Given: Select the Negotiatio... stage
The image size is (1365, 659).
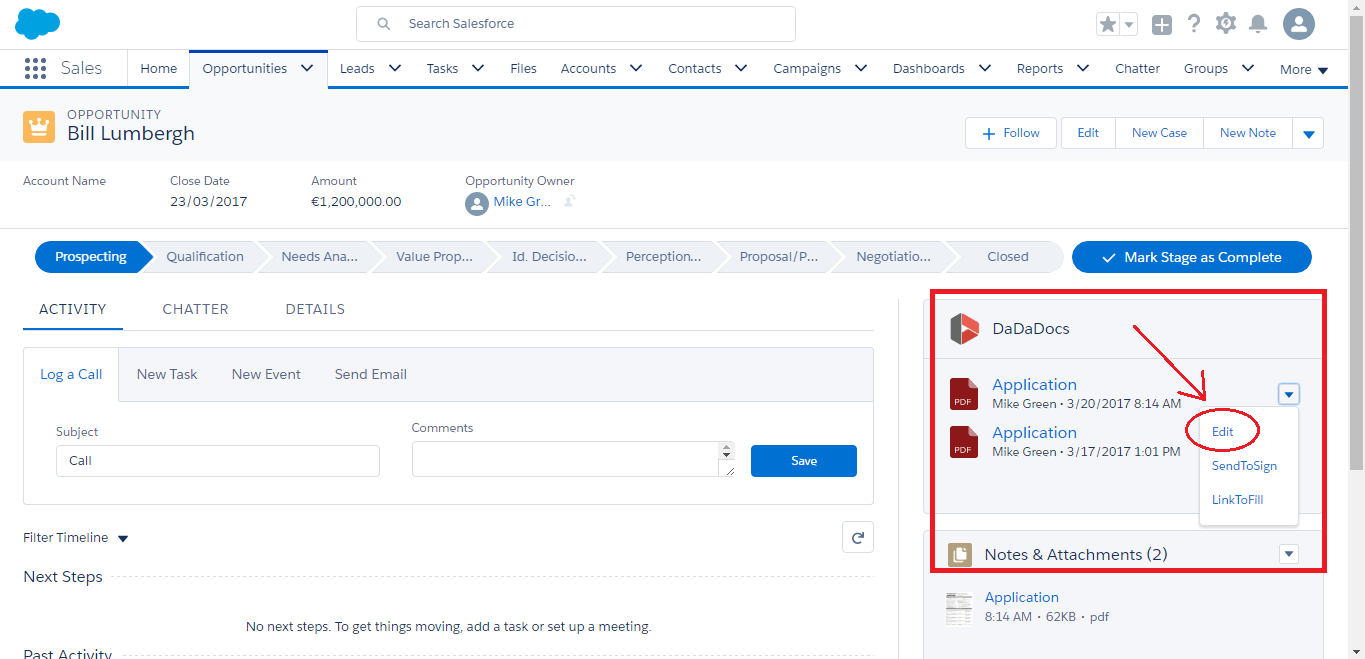Looking at the screenshot, I should pos(893,257).
